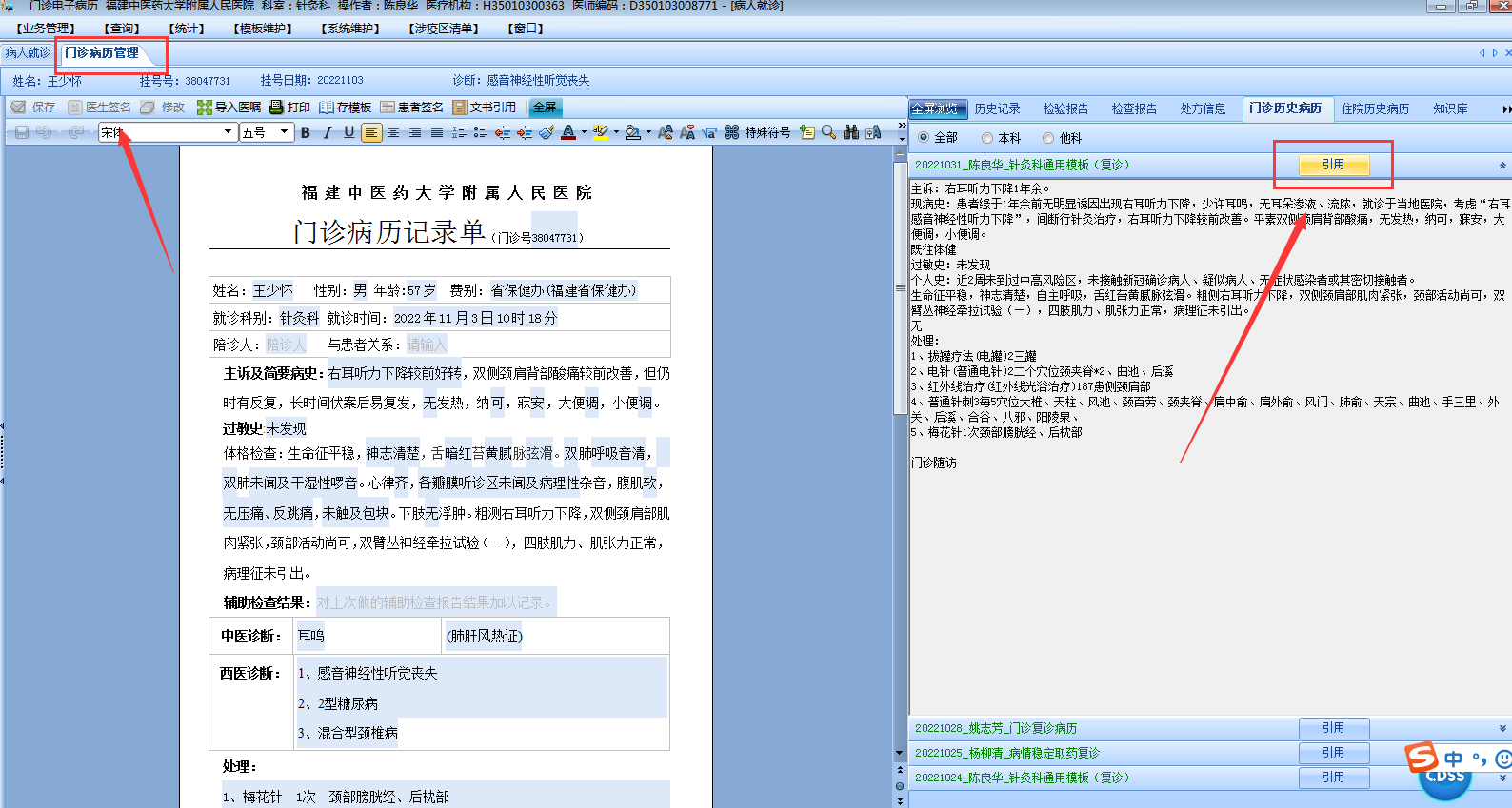The image size is (1512, 808).
Task: Apply bullet list formatting
Action: pyautogui.click(x=481, y=132)
